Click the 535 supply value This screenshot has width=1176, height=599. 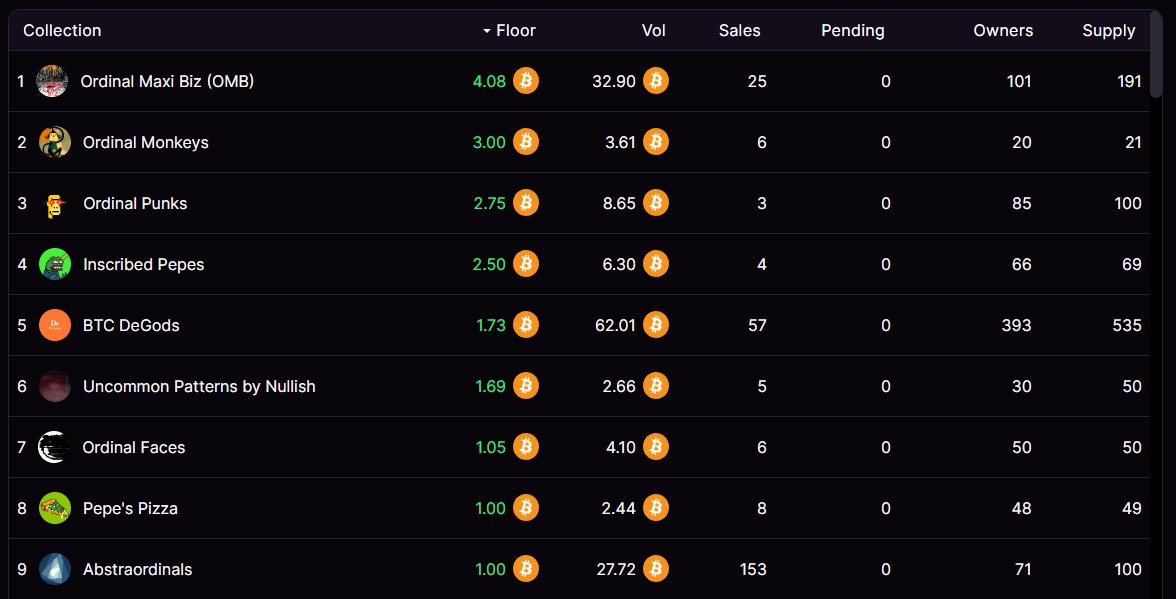click(1127, 325)
